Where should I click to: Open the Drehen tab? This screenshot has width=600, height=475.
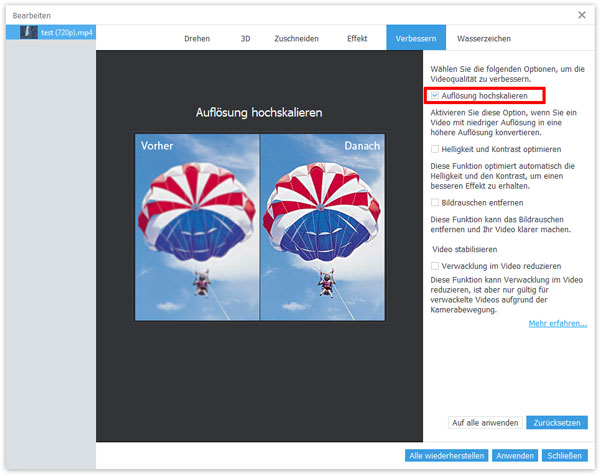(x=197, y=38)
